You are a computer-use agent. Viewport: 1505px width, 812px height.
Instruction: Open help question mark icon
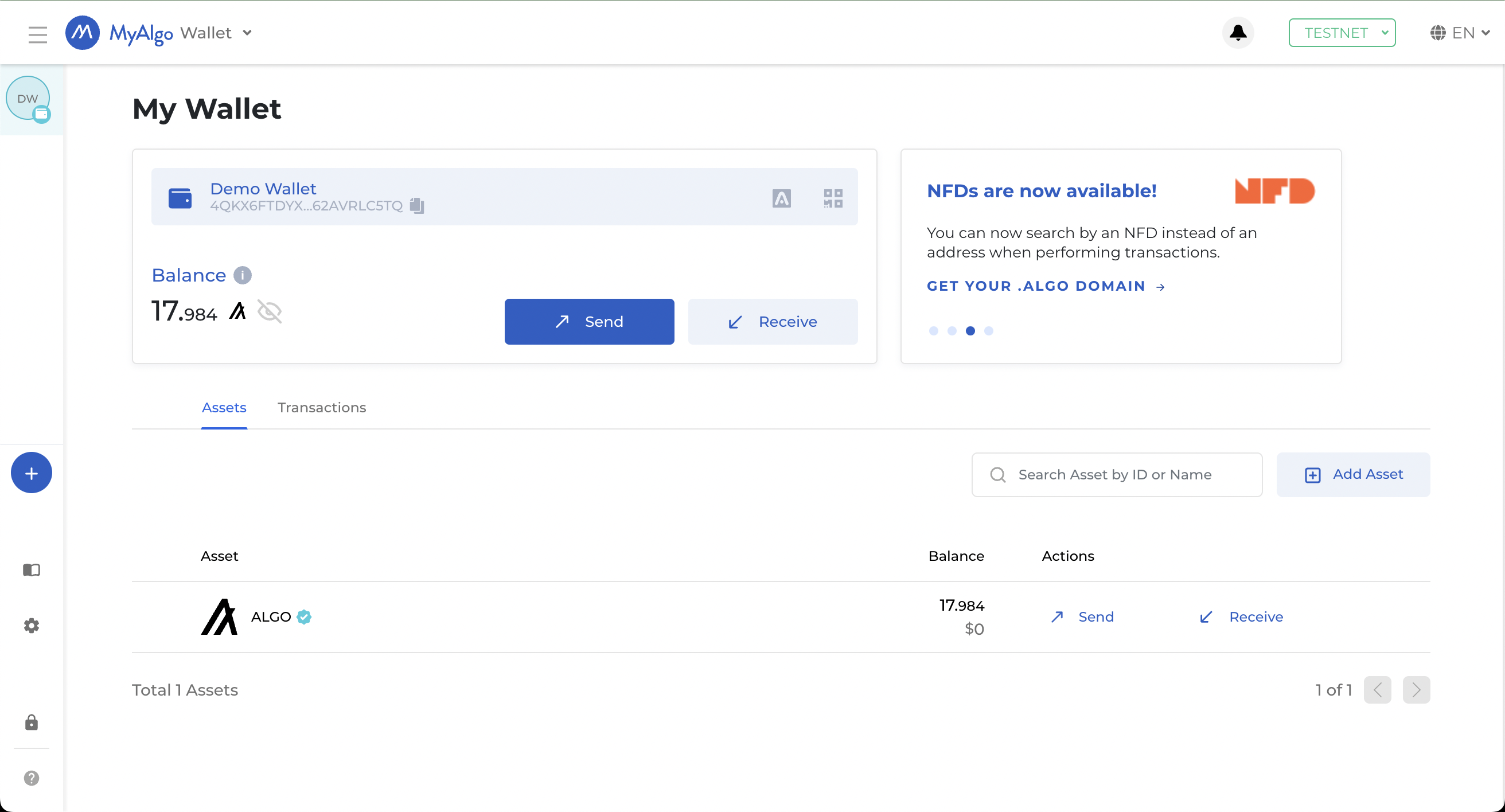[32, 778]
